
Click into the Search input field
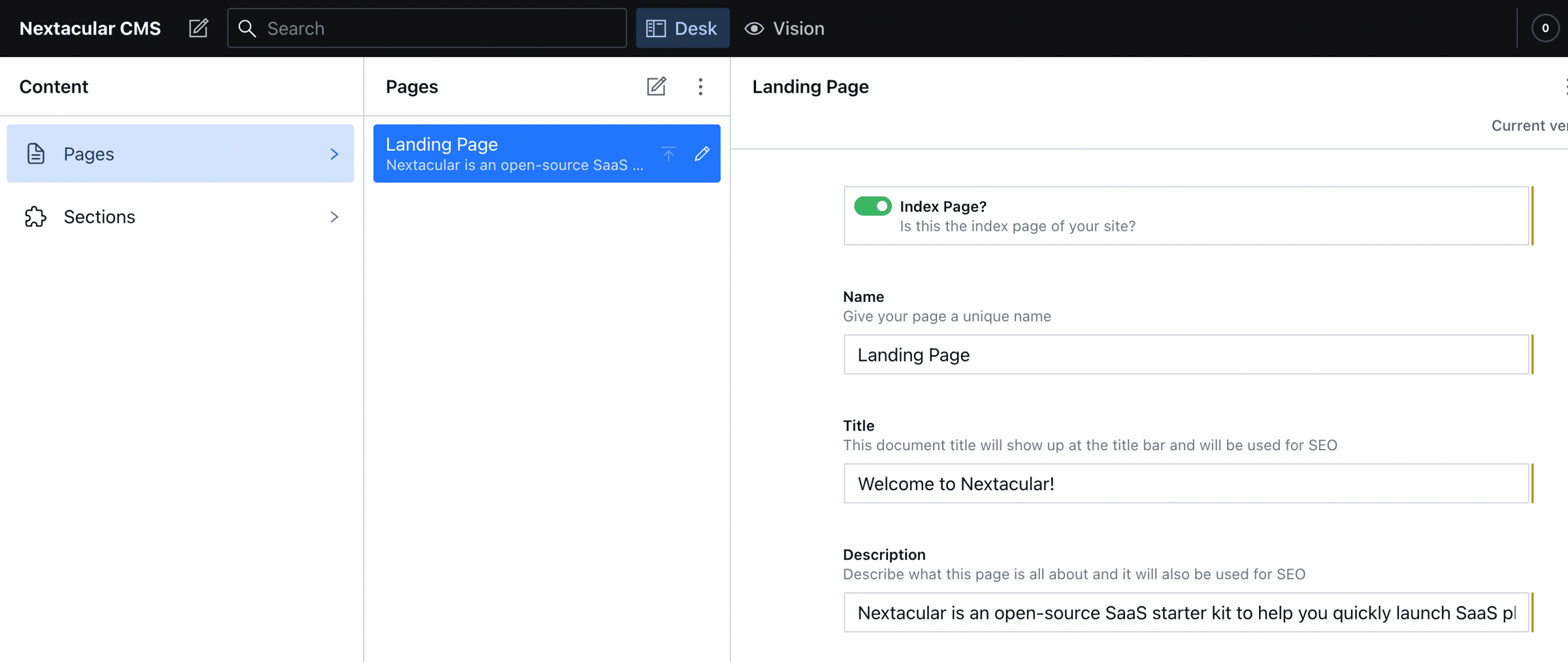[438, 28]
